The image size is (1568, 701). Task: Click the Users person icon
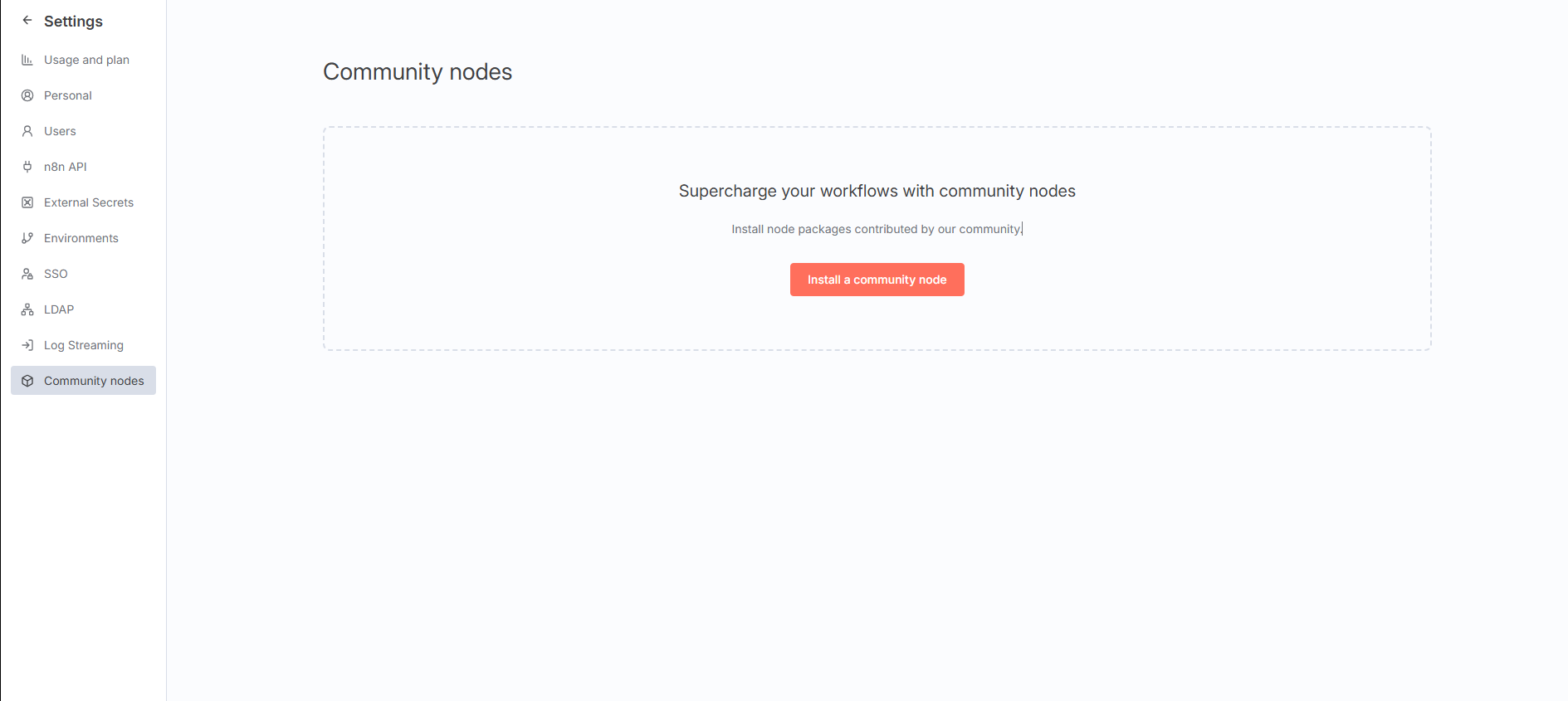[27, 131]
